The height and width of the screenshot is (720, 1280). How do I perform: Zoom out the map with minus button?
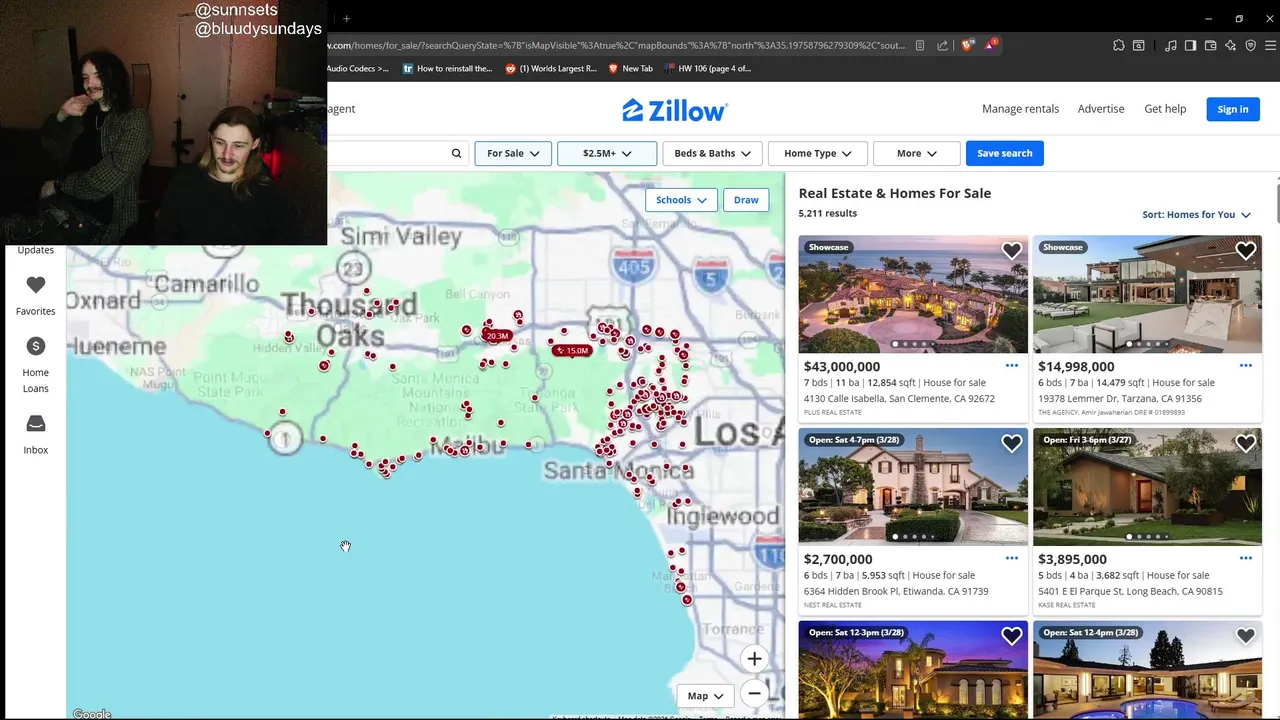pos(754,693)
